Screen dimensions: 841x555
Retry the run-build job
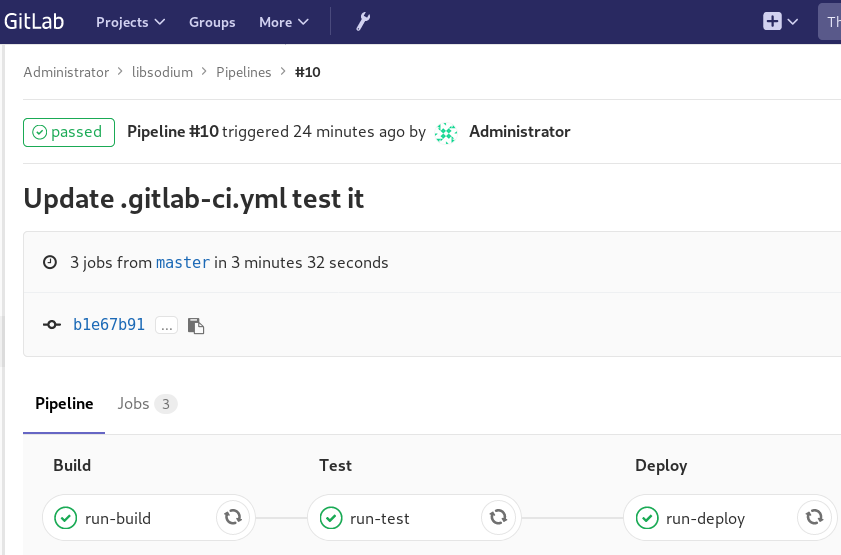(232, 517)
